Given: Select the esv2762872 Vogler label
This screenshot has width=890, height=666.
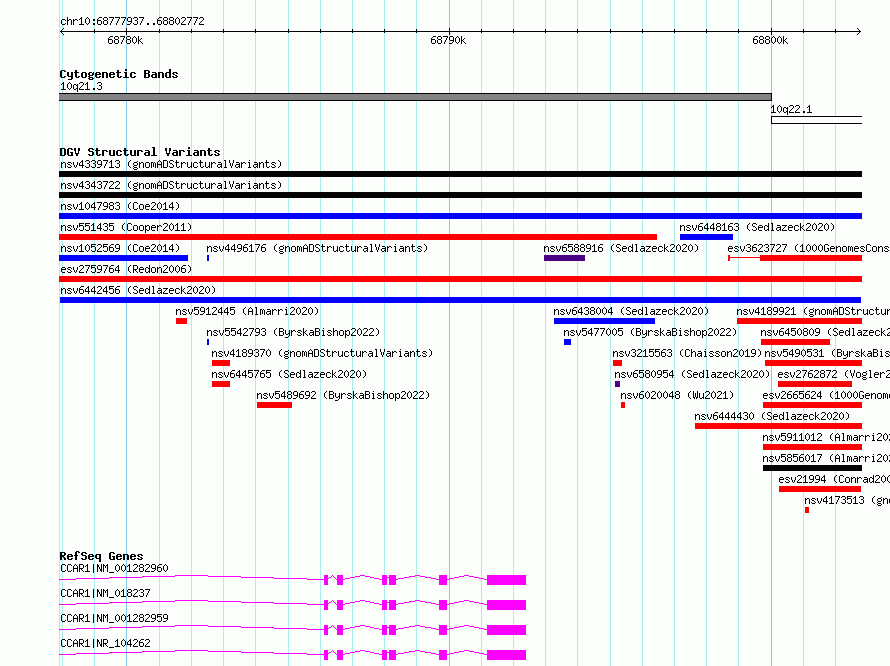Looking at the screenshot, I should coord(833,374).
